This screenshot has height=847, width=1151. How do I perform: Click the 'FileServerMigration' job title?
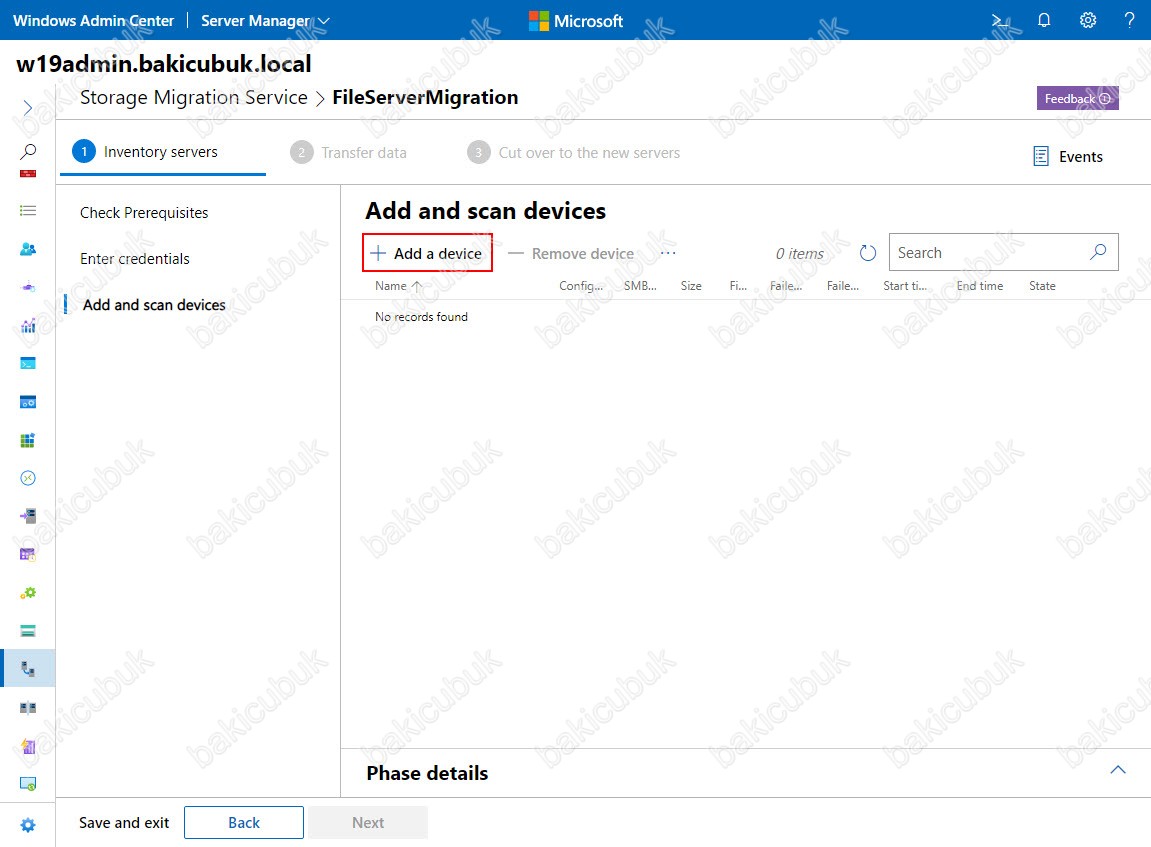coord(425,98)
